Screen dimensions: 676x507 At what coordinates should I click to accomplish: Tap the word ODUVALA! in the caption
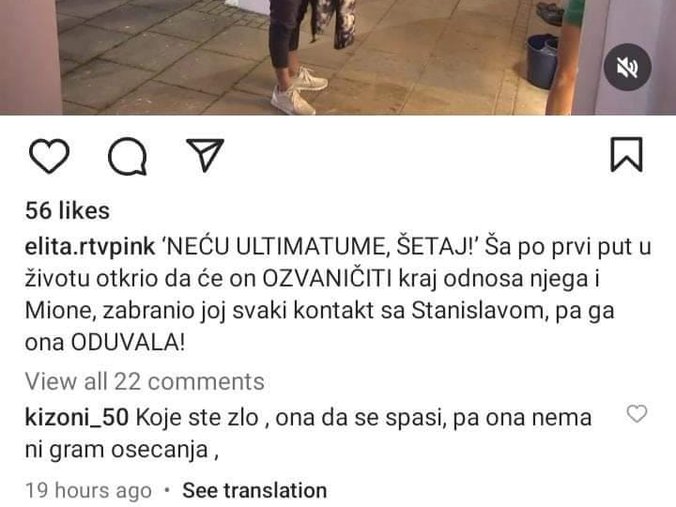(128, 343)
